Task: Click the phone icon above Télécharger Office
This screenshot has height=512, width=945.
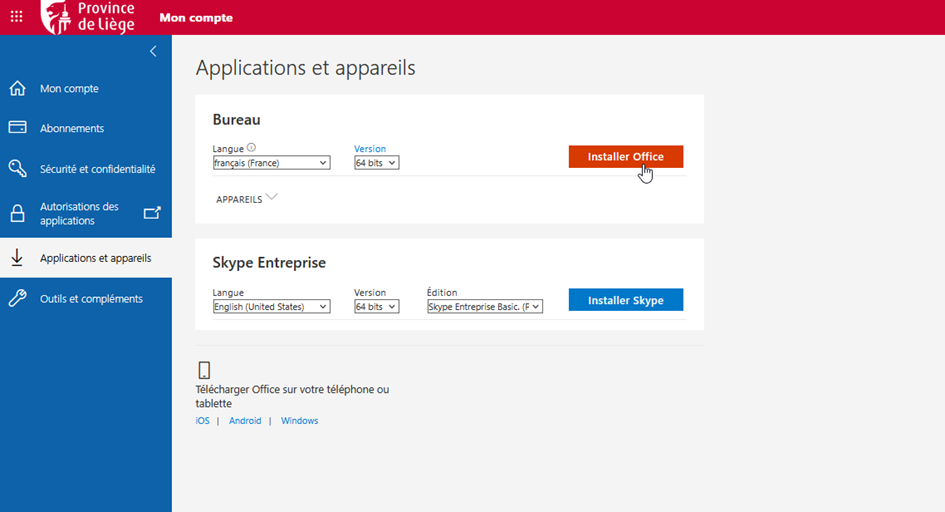Action: pos(204,370)
